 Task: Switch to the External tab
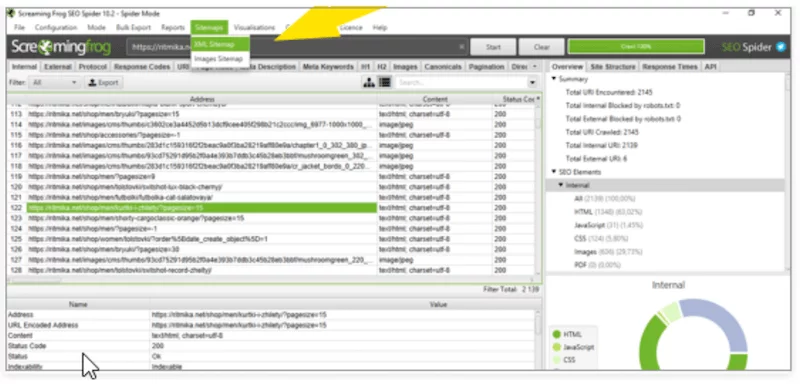58,67
